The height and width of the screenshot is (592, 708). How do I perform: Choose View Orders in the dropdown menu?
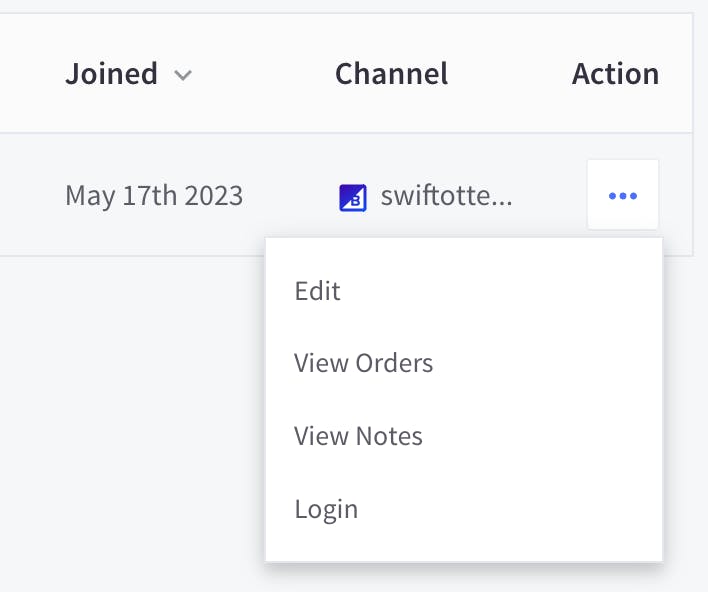(363, 363)
